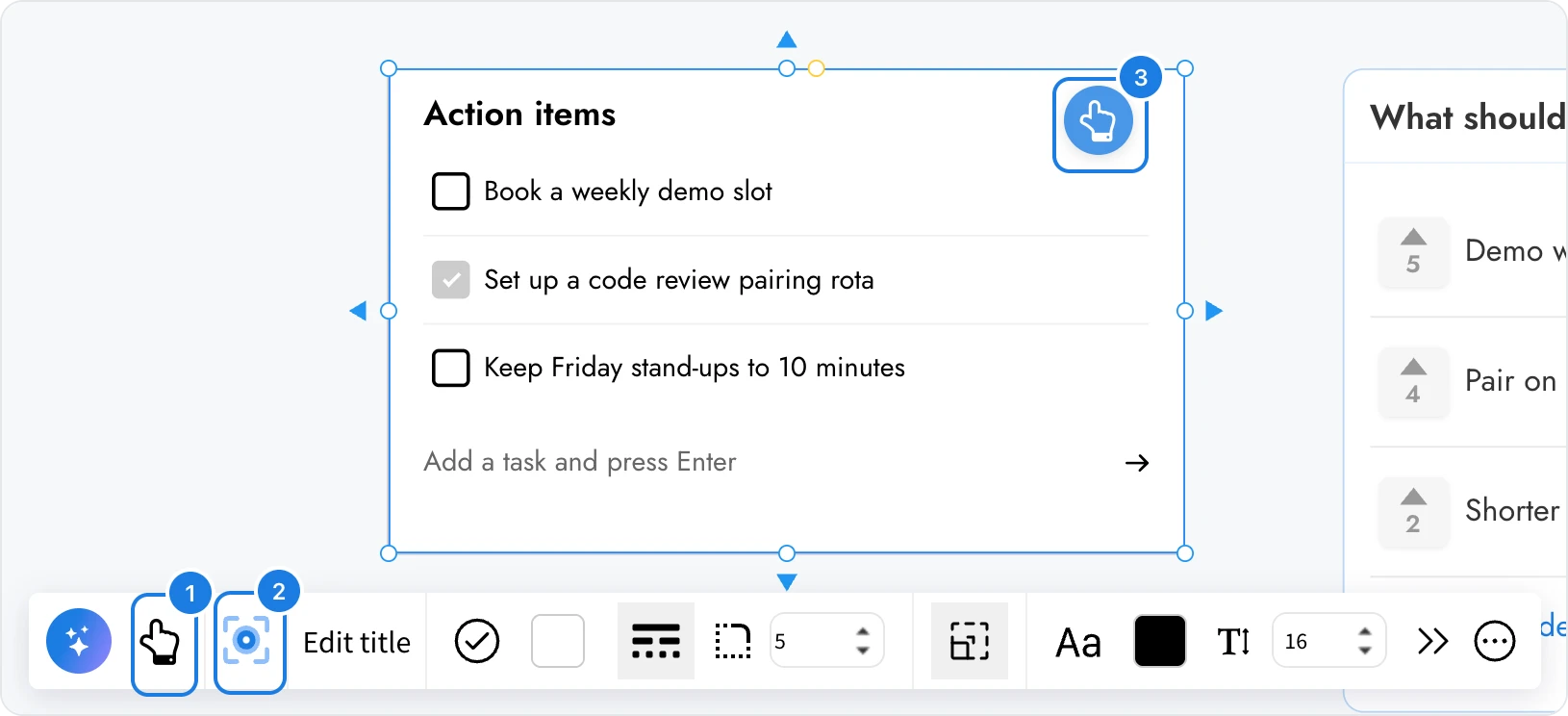Click the blue down arrow below the frame
This screenshot has width=1568, height=716.
(787, 582)
